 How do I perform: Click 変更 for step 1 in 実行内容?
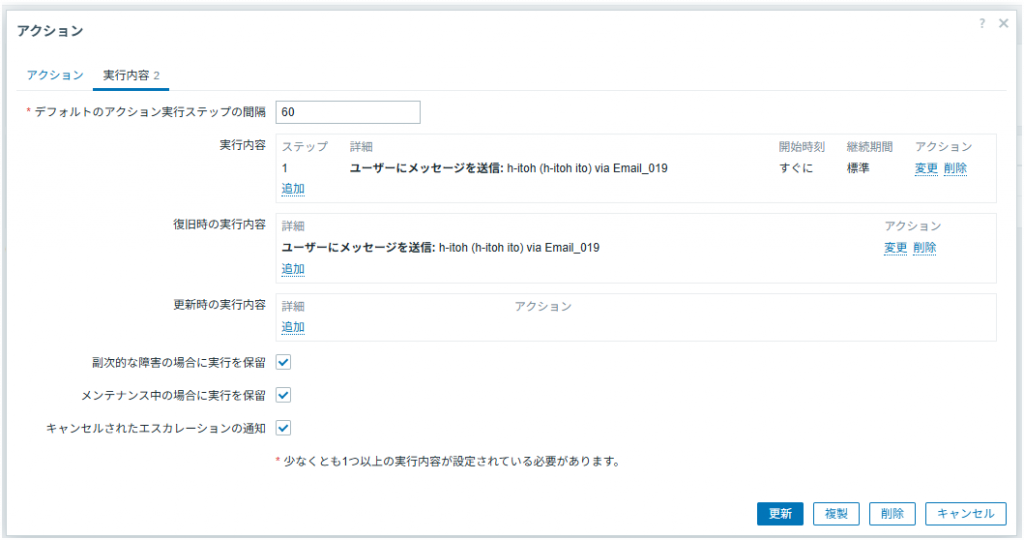pyautogui.click(x=926, y=168)
